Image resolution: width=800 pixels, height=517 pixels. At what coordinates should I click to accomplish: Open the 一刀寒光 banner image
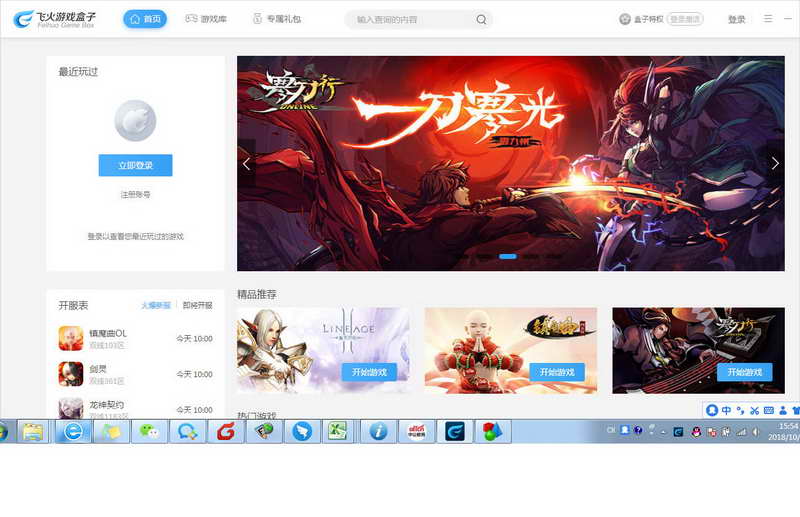511,163
